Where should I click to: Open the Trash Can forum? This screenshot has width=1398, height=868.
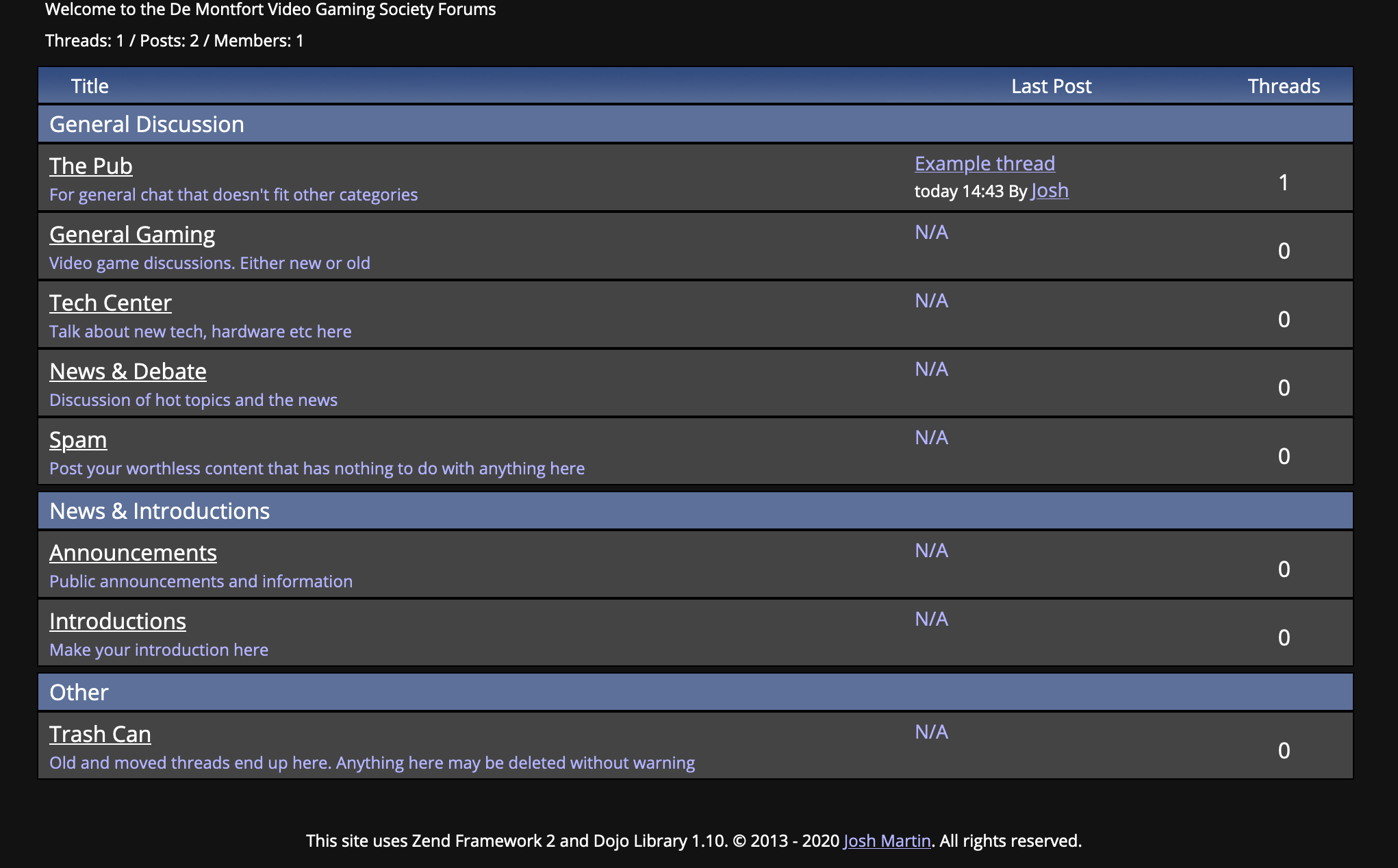(x=100, y=733)
